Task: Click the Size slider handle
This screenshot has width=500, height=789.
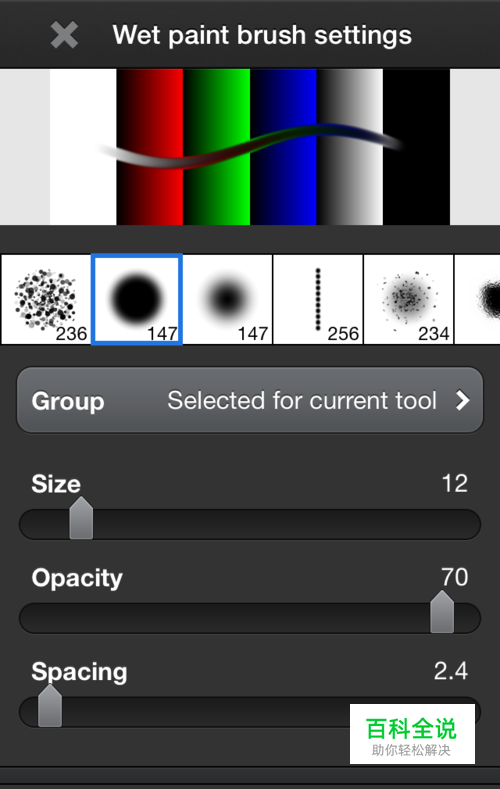Action: [81, 518]
